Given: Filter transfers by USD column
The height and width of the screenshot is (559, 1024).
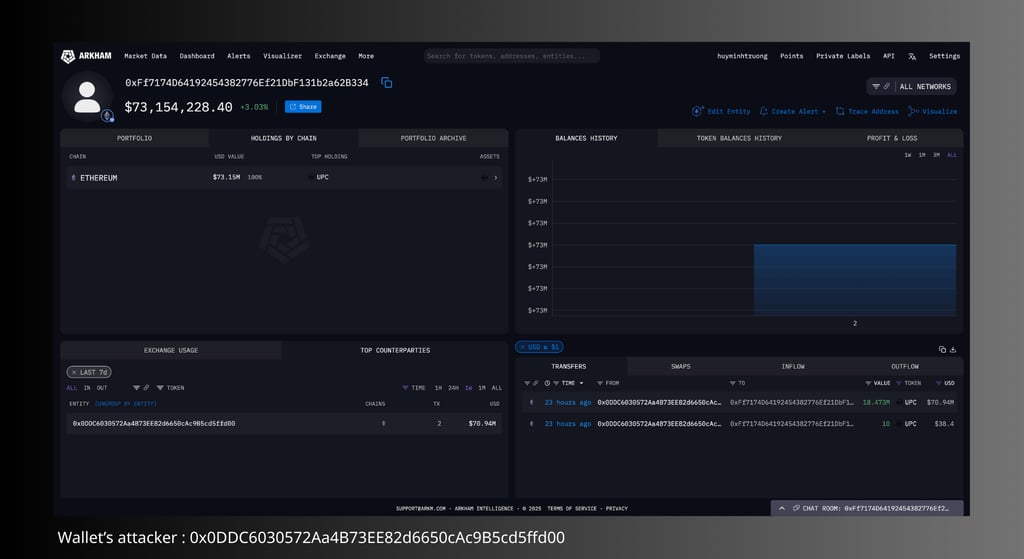Looking at the screenshot, I should [x=938, y=383].
